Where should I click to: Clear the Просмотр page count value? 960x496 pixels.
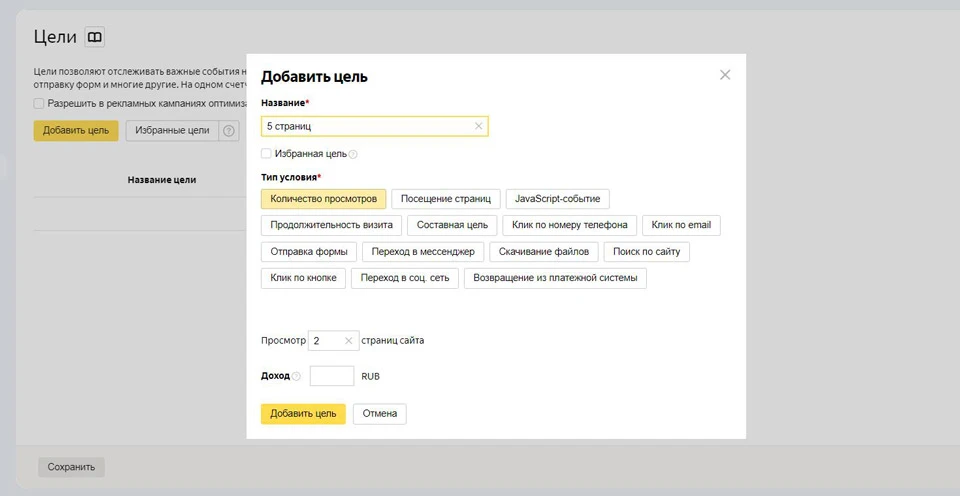pyautogui.click(x=348, y=340)
